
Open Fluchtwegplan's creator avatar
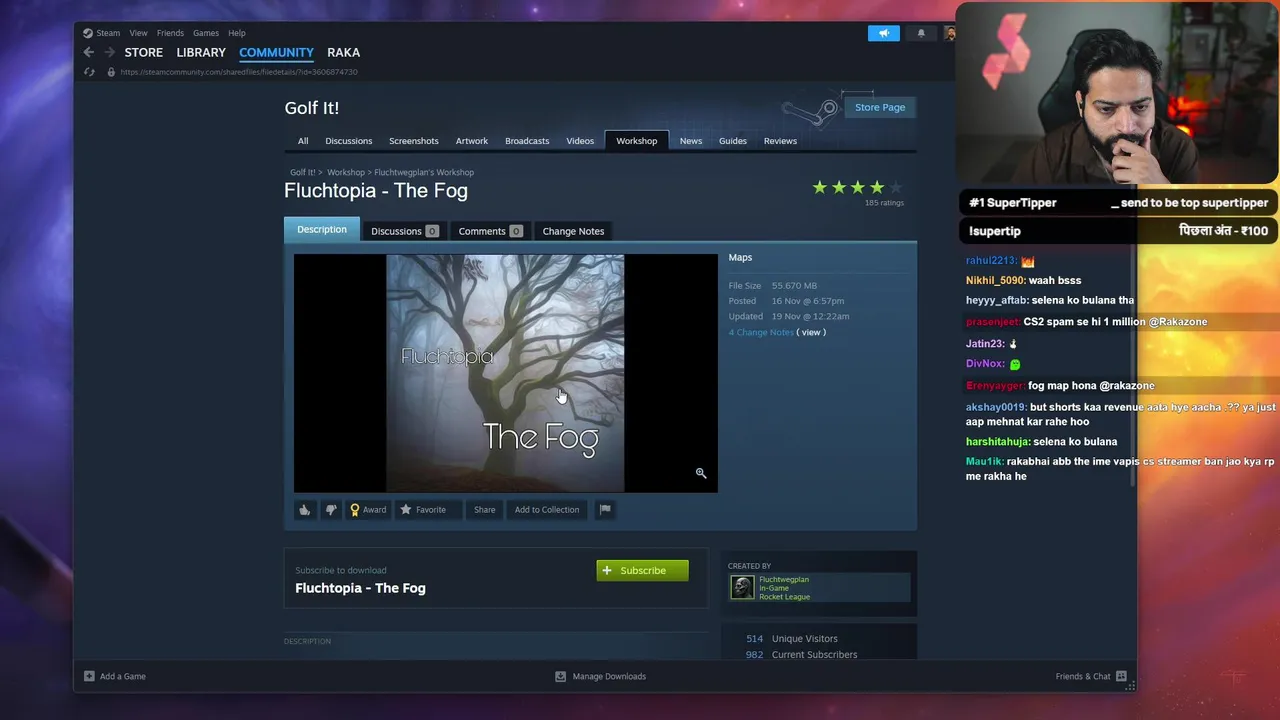click(742, 588)
